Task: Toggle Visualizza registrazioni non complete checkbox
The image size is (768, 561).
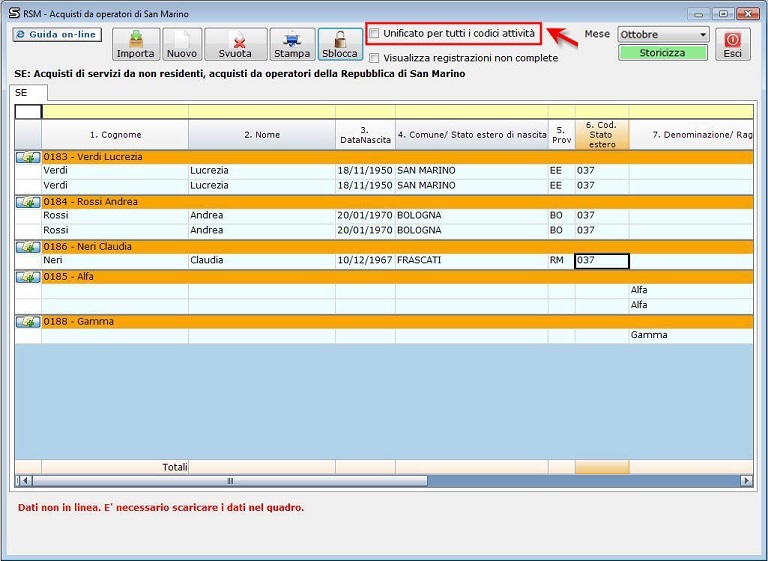Action: tap(375, 59)
